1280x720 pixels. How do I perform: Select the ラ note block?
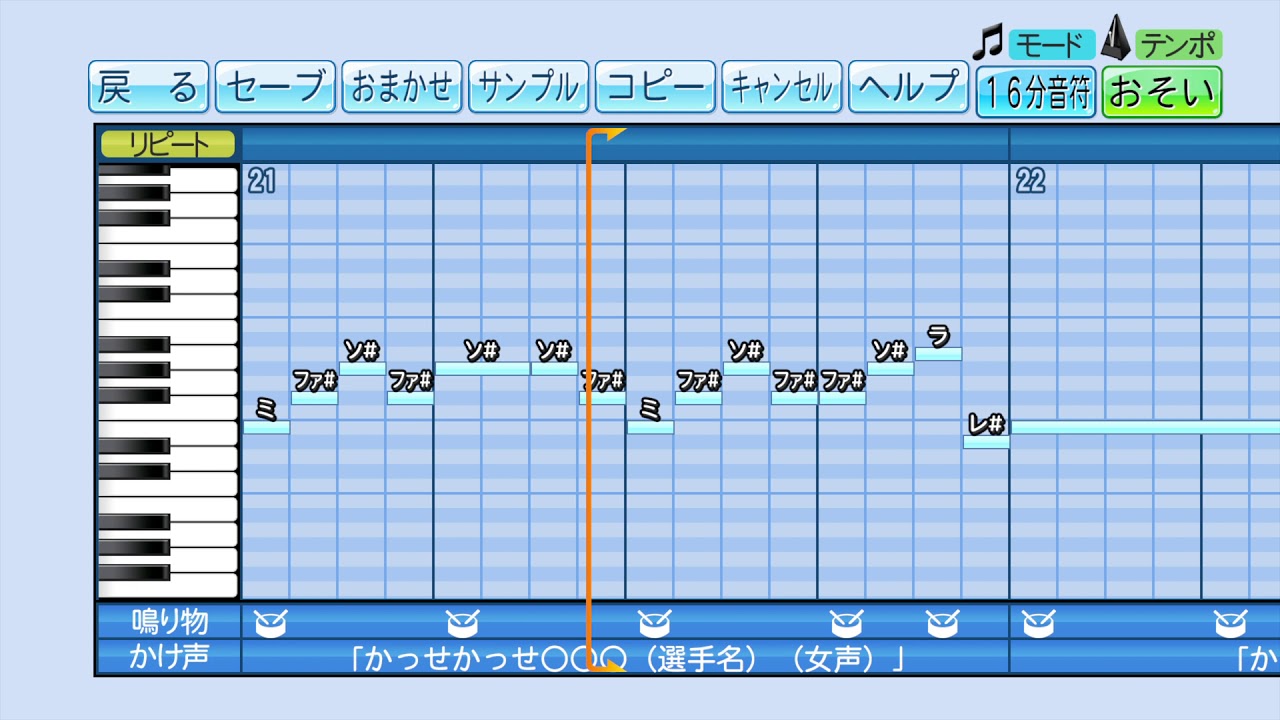(x=938, y=354)
